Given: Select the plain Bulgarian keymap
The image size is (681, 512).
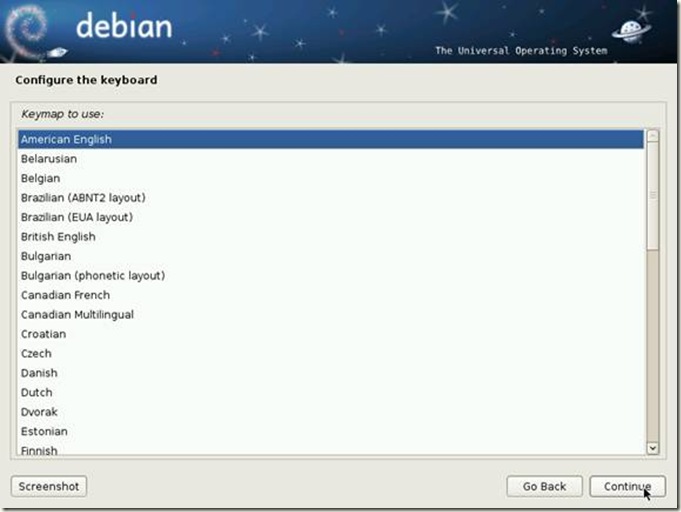Looking at the screenshot, I should click(x=331, y=256).
